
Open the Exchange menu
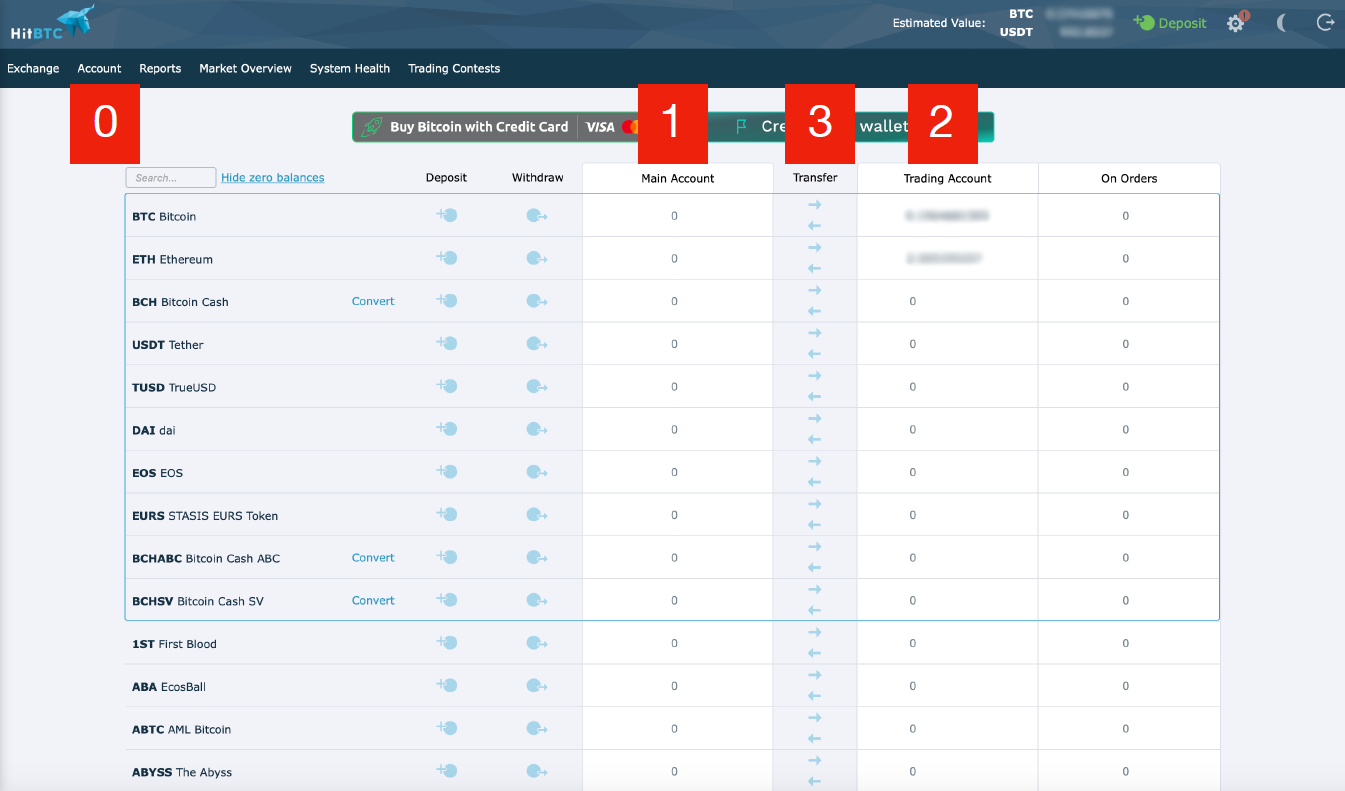point(33,69)
